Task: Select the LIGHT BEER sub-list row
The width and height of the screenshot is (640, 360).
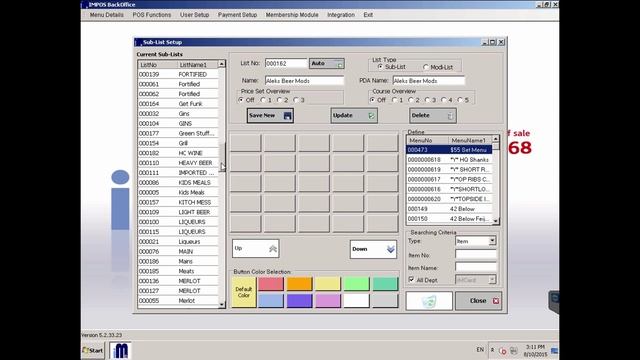Action: pos(178,212)
